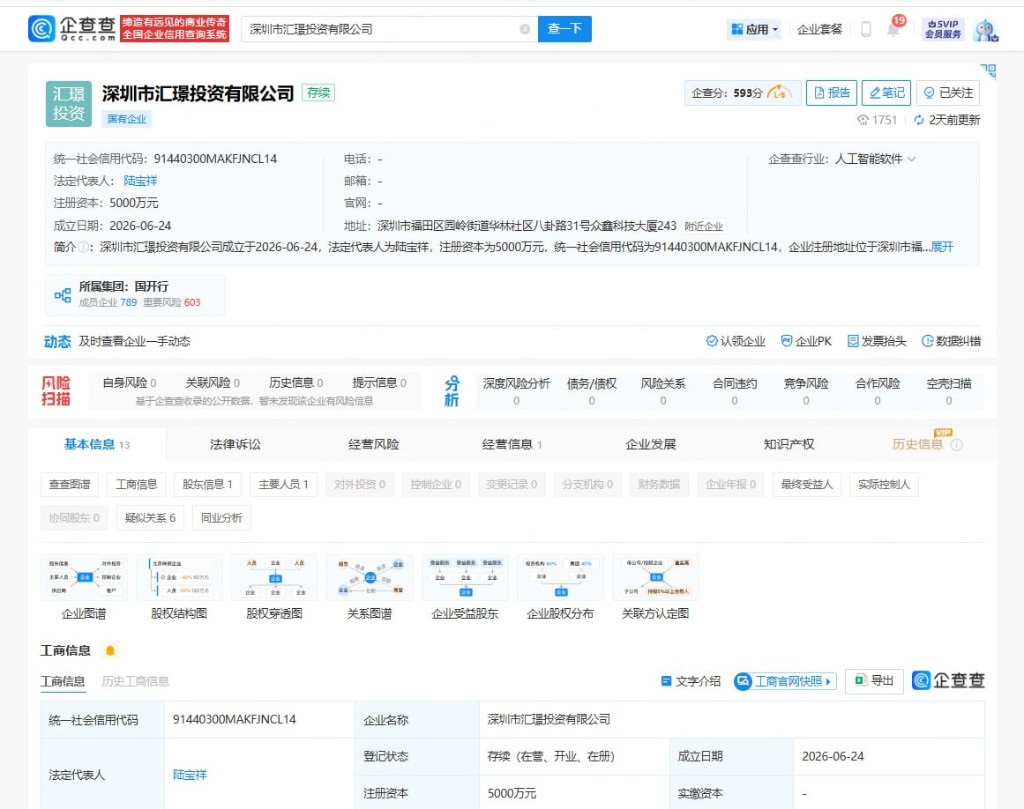The width and height of the screenshot is (1024, 809).
Task: Click the 国有企业 tag
Action: pyautogui.click(x=127, y=119)
